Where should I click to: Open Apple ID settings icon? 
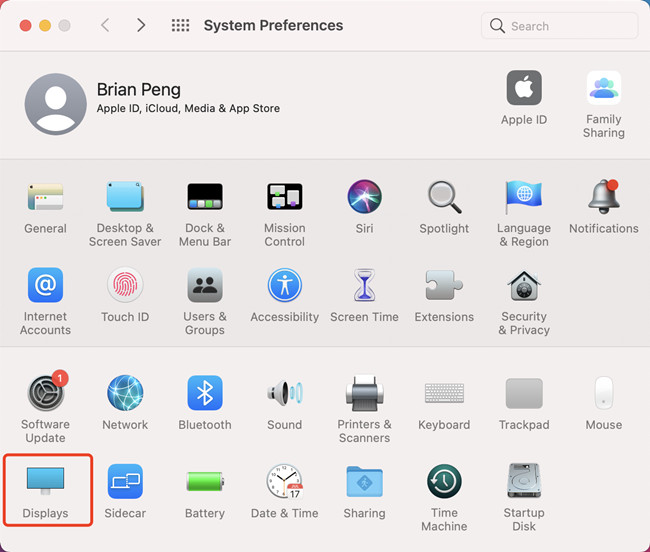pyautogui.click(x=524, y=87)
